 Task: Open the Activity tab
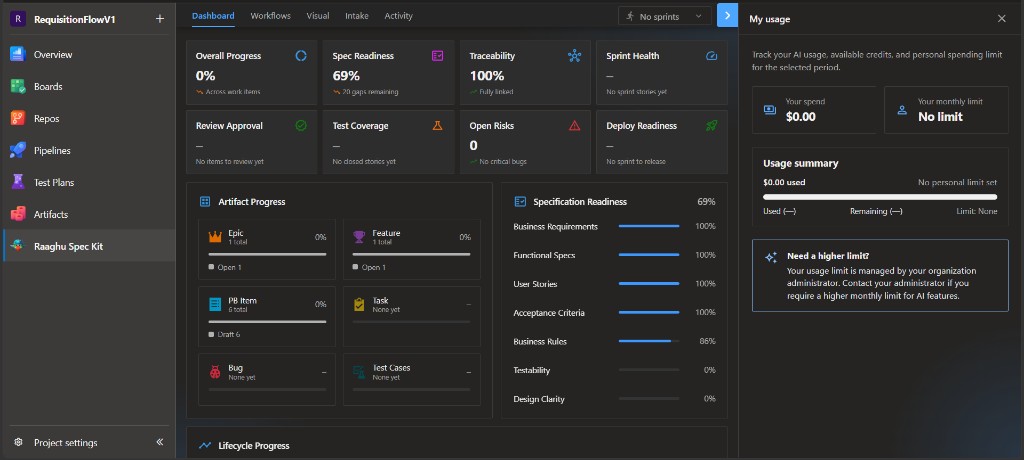pyautogui.click(x=398, y=16)
